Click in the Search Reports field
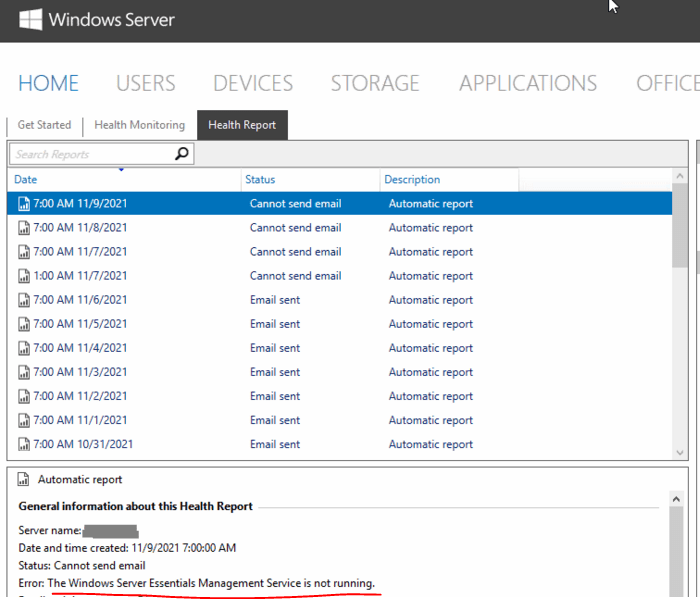This screenshot has height=599, width=700. click(x=90, y=154)
